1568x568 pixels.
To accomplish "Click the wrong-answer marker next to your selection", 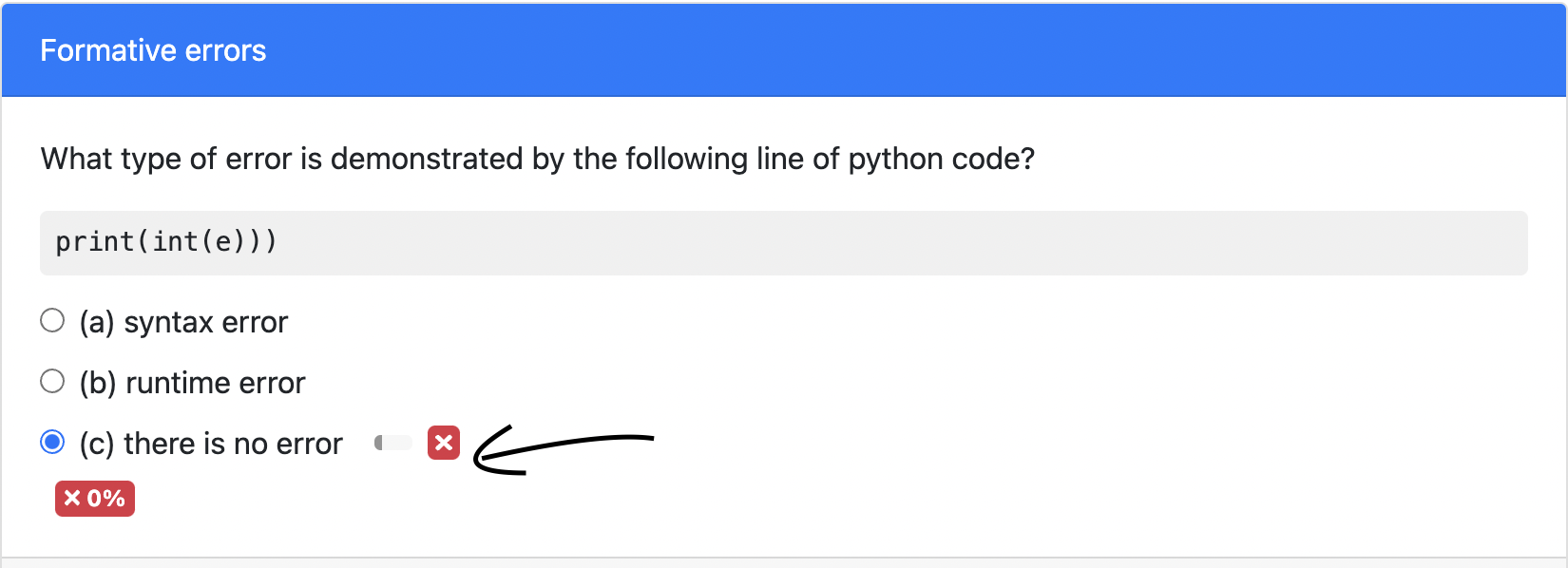I will click(x=443, y=443).
